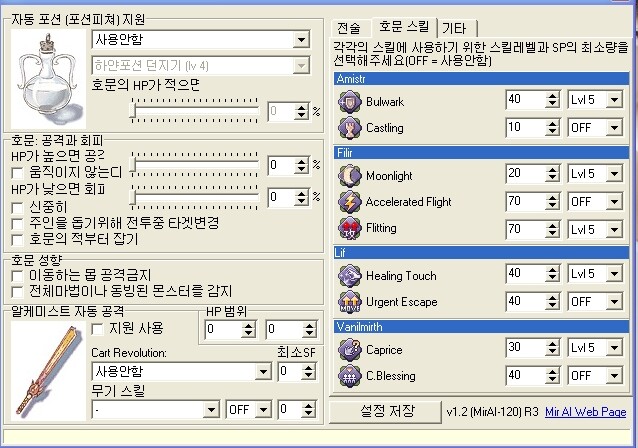Check the 지원 사용 option
638x448 pixels.
[x=97, y=328]
